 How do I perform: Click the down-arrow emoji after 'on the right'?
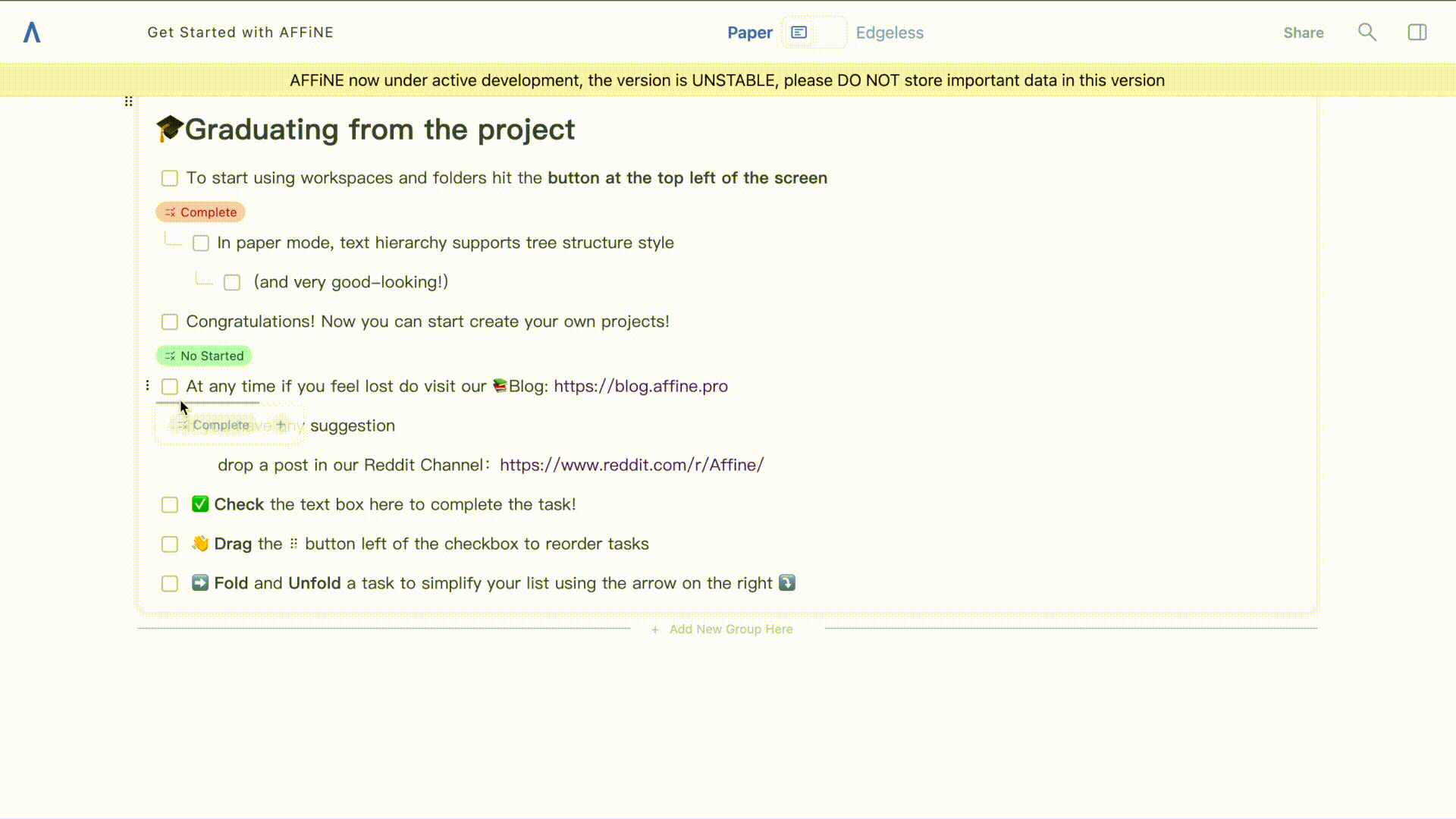[x=787, y=583]
